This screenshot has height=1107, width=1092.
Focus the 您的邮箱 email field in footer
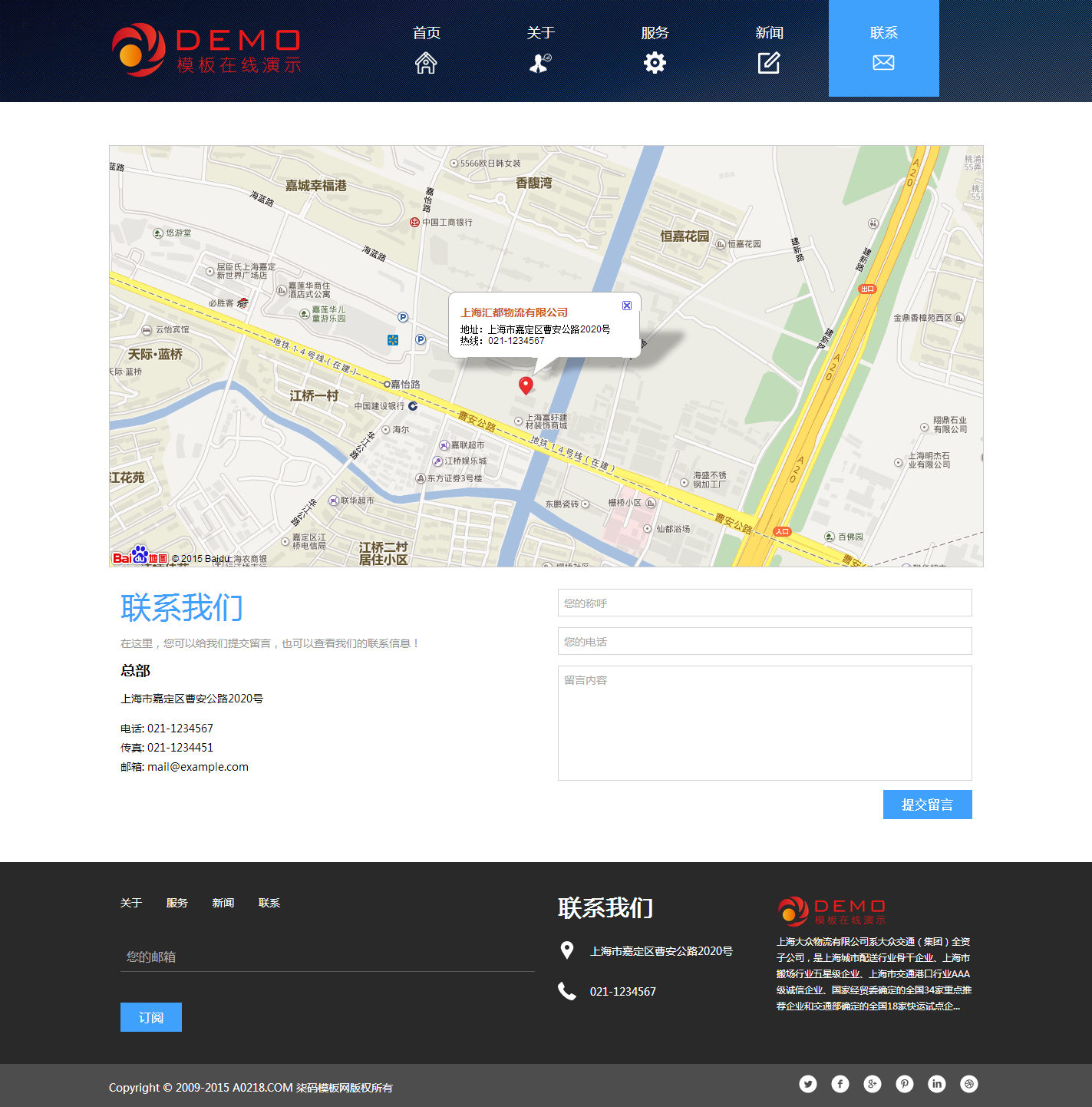tap(327, 957)
